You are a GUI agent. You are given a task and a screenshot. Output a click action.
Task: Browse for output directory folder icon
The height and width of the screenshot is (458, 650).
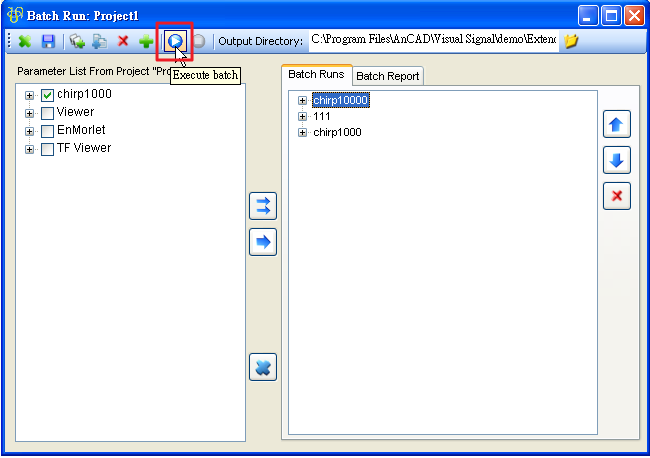coord(571,42)
